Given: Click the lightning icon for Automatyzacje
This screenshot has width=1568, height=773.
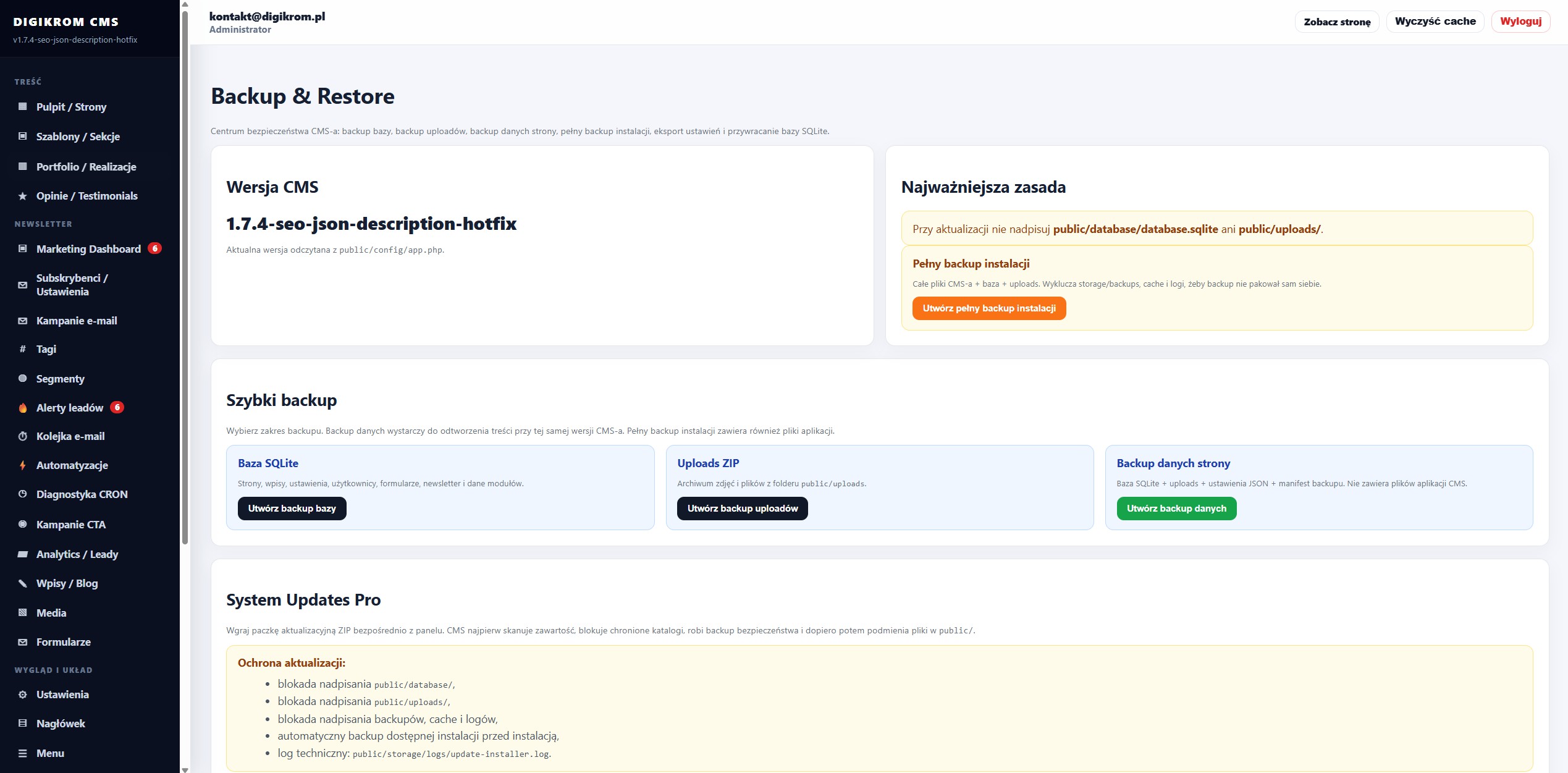Looking at the screenshot, I should tap(23, 465).
